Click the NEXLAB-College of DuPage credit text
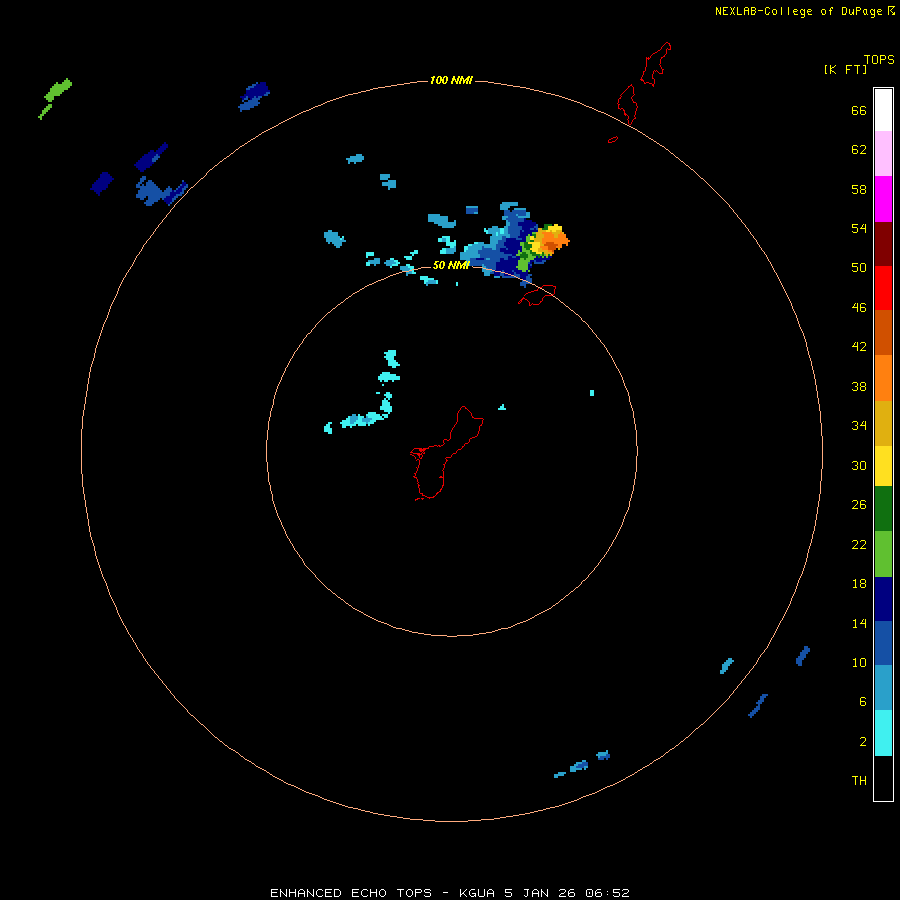Image resolution: width=900 pixels, height=900 pixels. (798, 11)
